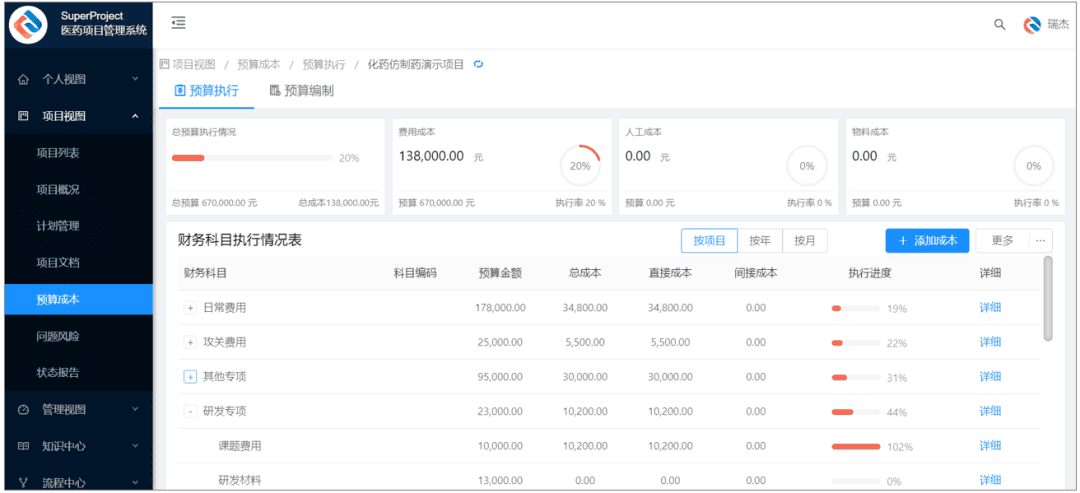
Task: Click the 项目视图 sidebar icon
Action: pyautogui.click(x=23, y=116)
